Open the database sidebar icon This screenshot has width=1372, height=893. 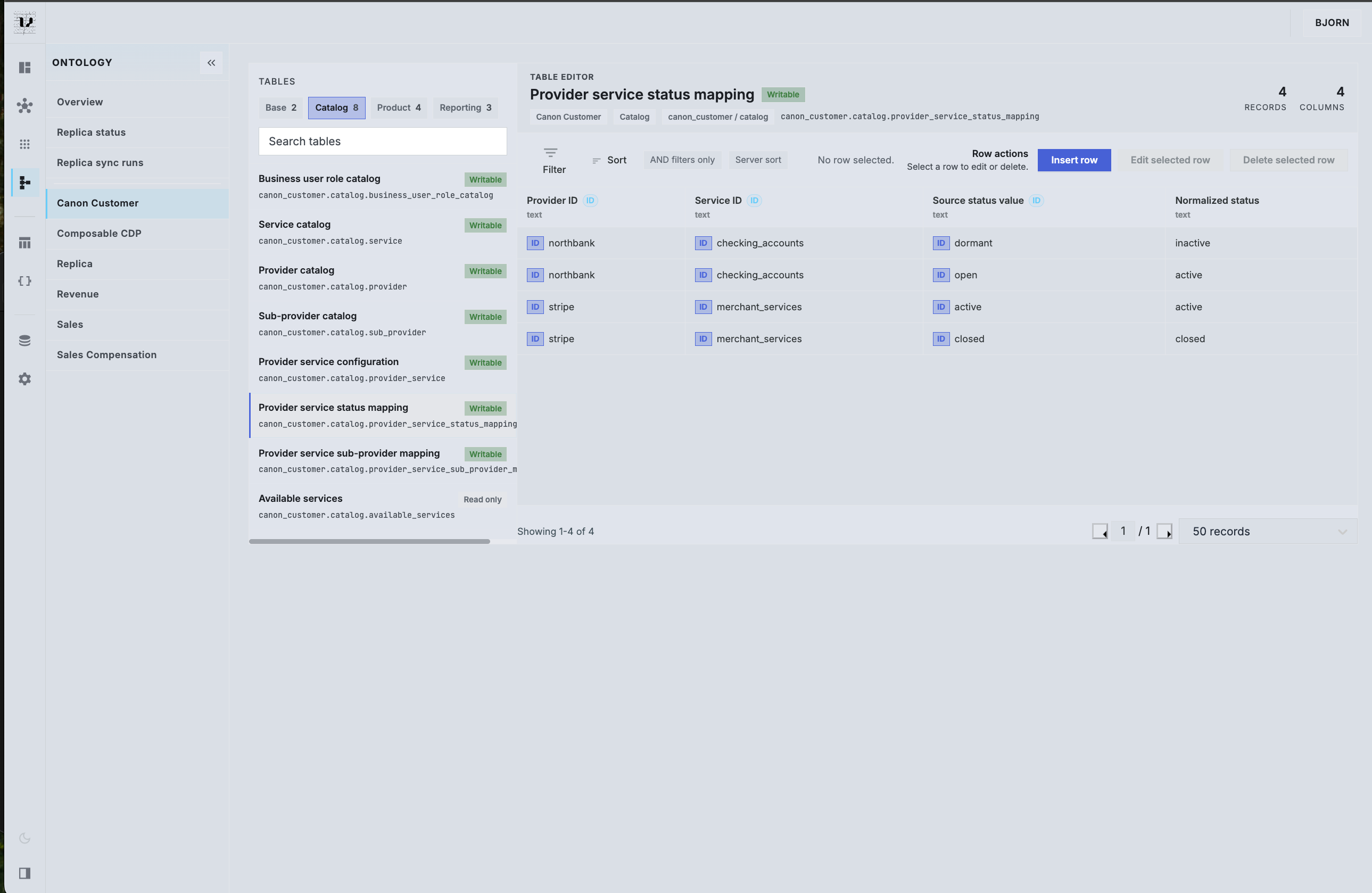point(25,340)
